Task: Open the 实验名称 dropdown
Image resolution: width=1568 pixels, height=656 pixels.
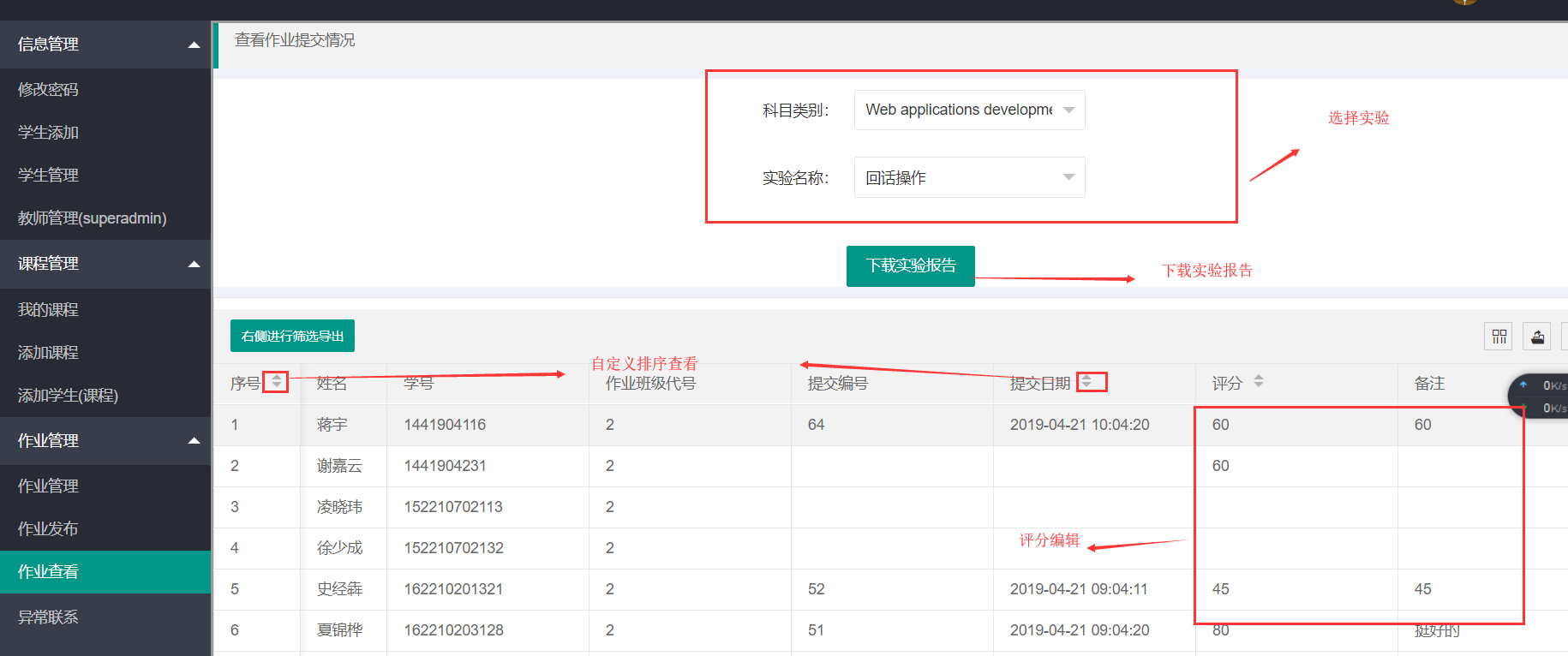Action: click(969, 177)
